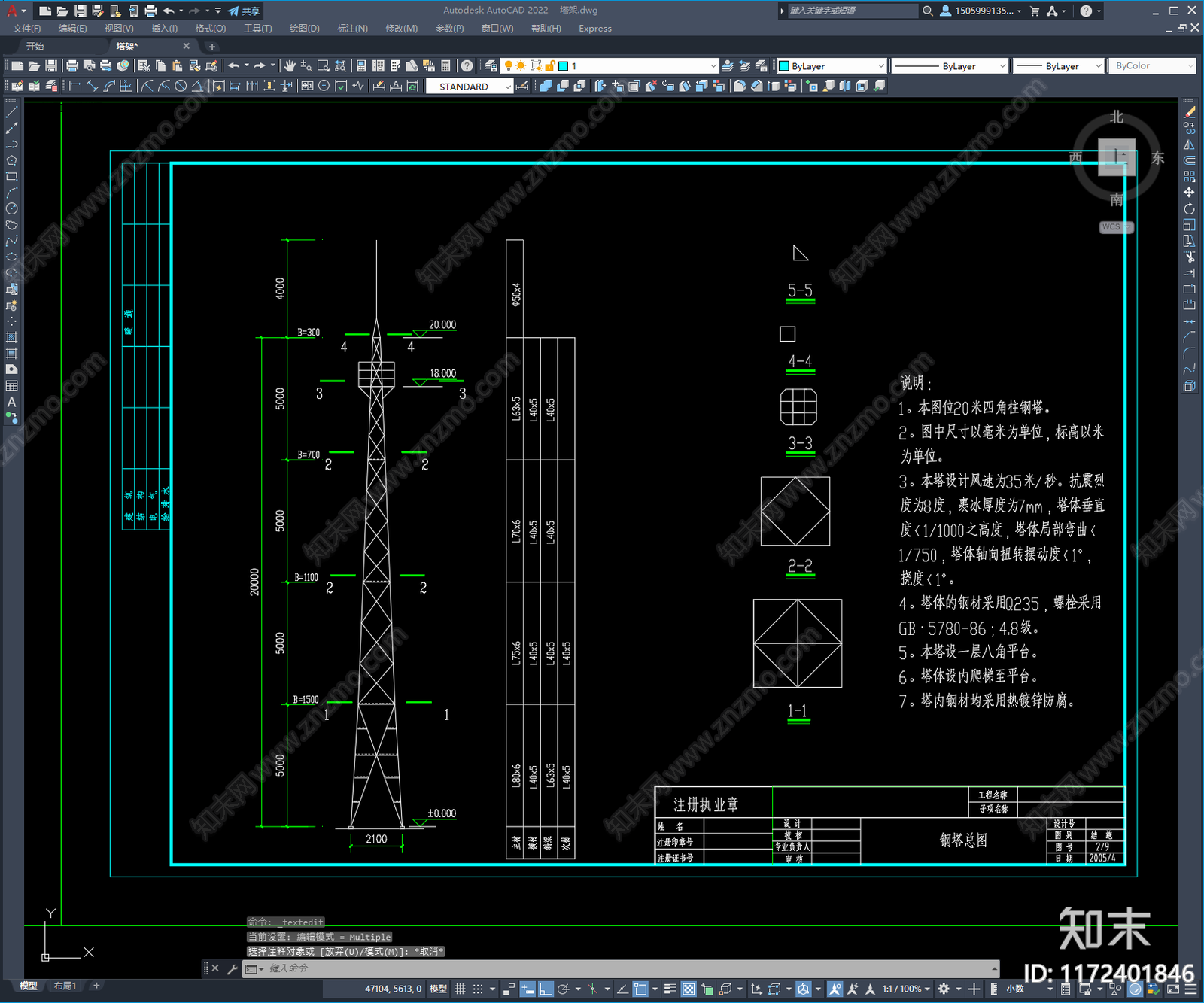Toggle object snap in the status bar

coord(640,989)
